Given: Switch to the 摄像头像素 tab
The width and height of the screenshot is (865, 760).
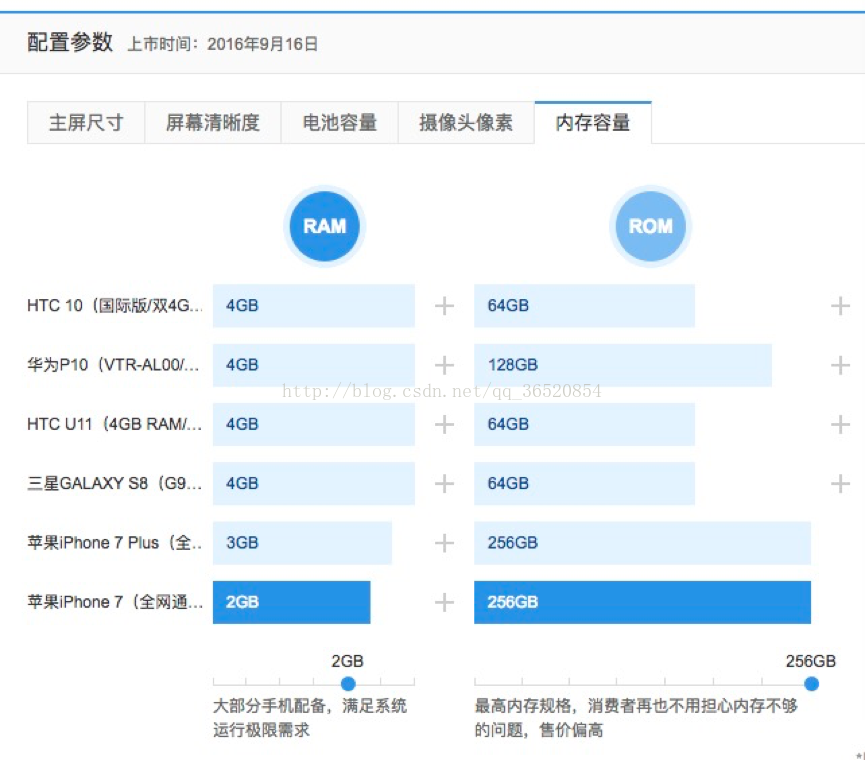Looking at the screenshot, I should 466,122.
